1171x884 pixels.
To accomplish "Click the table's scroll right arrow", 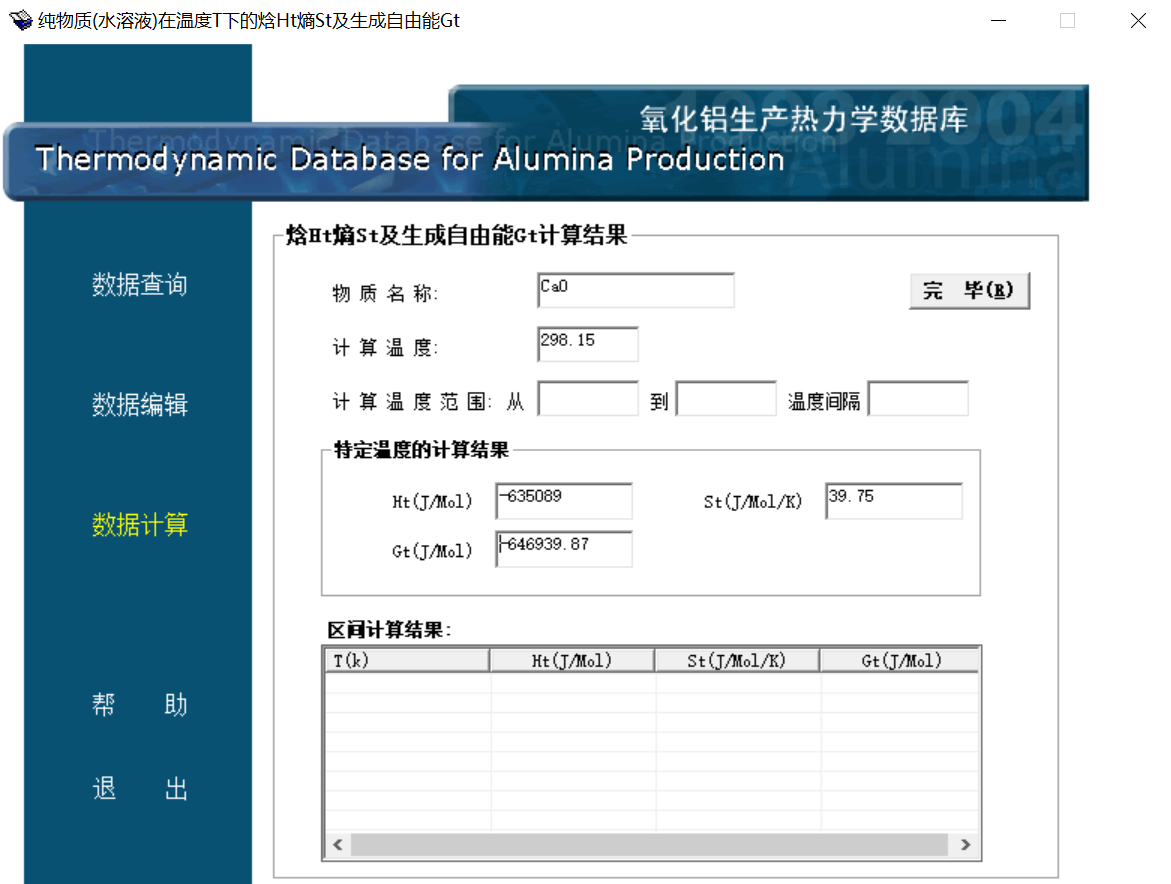I will (965, 845).
